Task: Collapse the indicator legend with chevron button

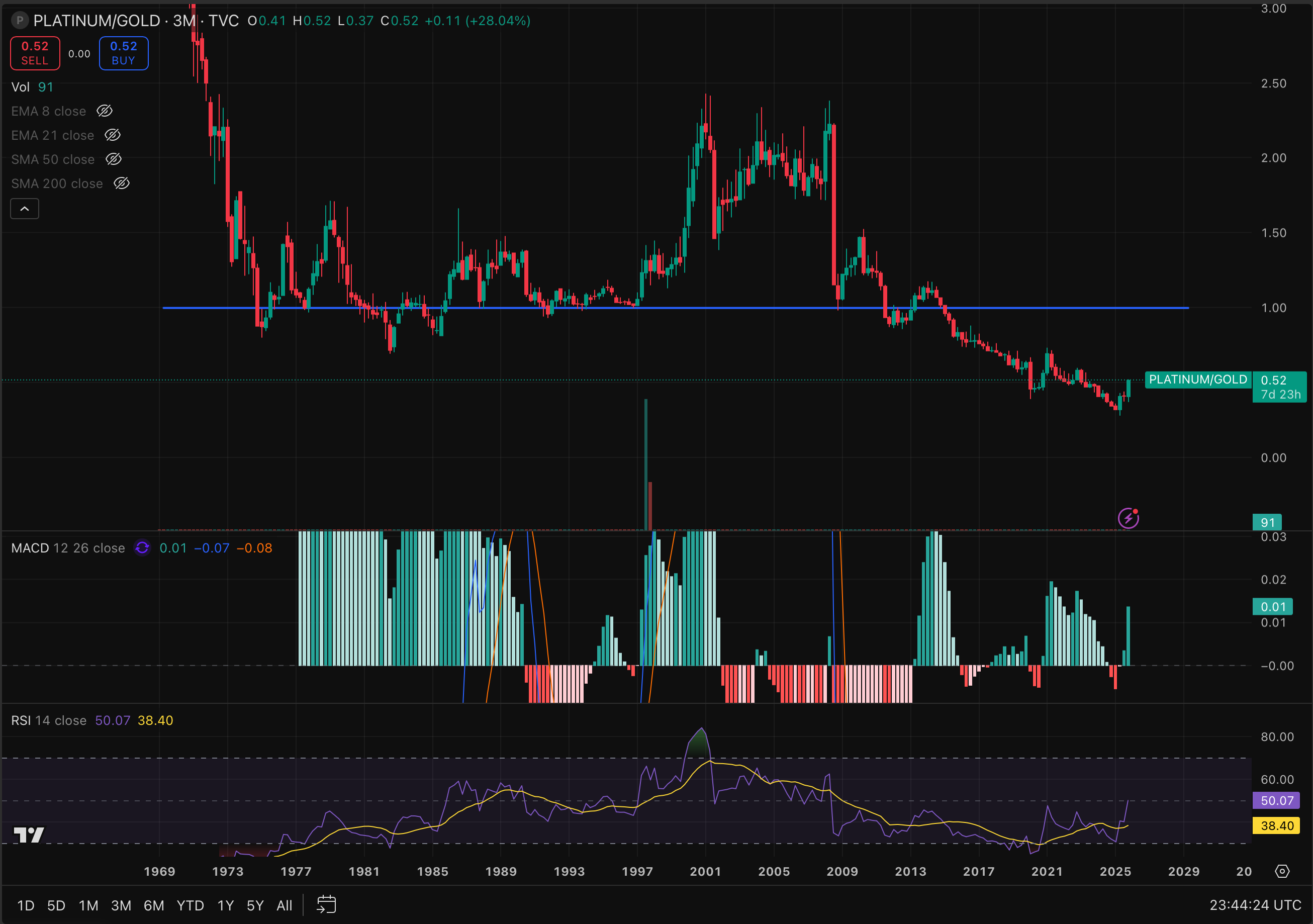Action: [25, 209]
